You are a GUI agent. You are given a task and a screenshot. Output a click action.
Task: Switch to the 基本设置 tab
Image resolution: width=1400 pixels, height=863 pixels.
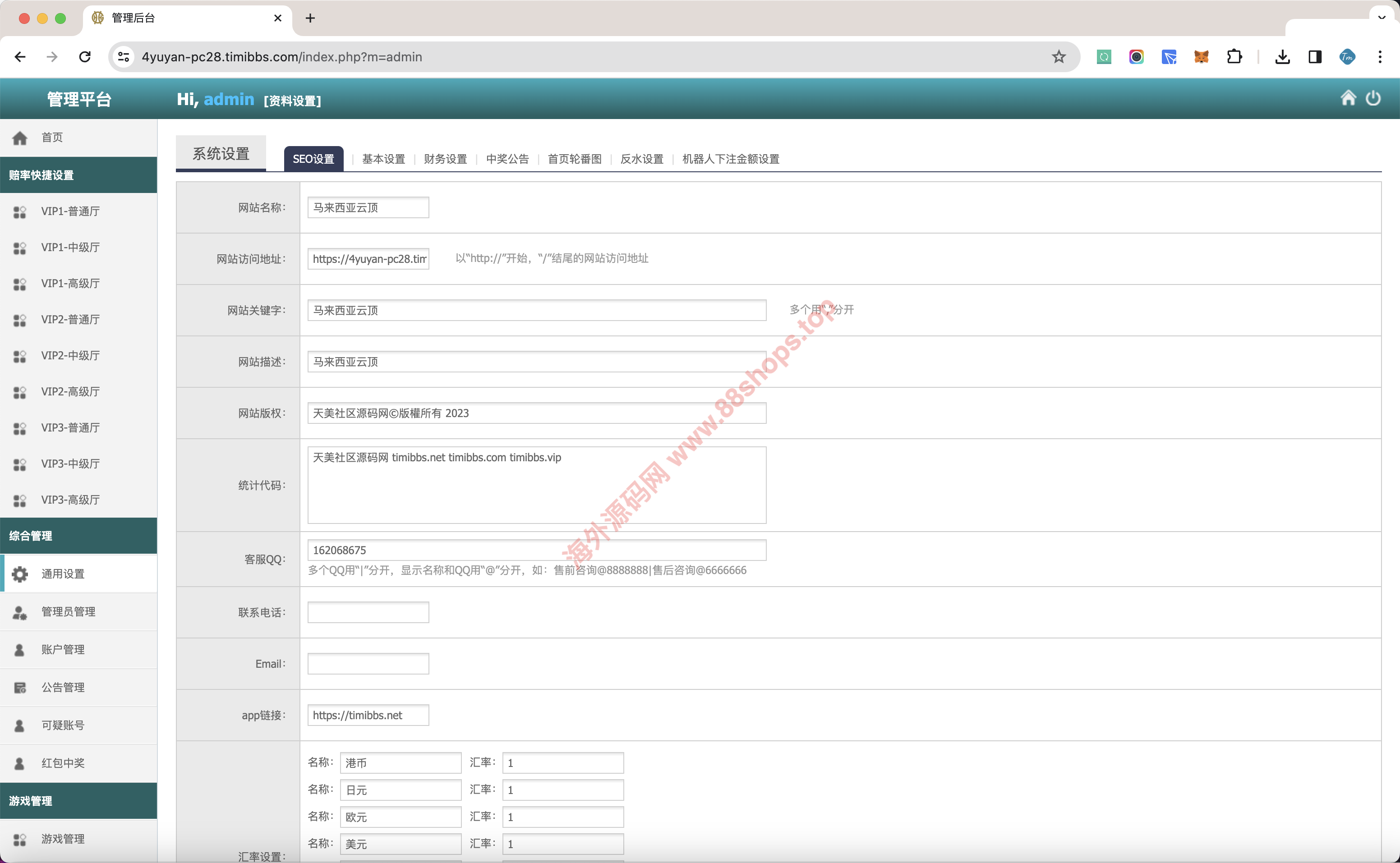tap(383, 159)
